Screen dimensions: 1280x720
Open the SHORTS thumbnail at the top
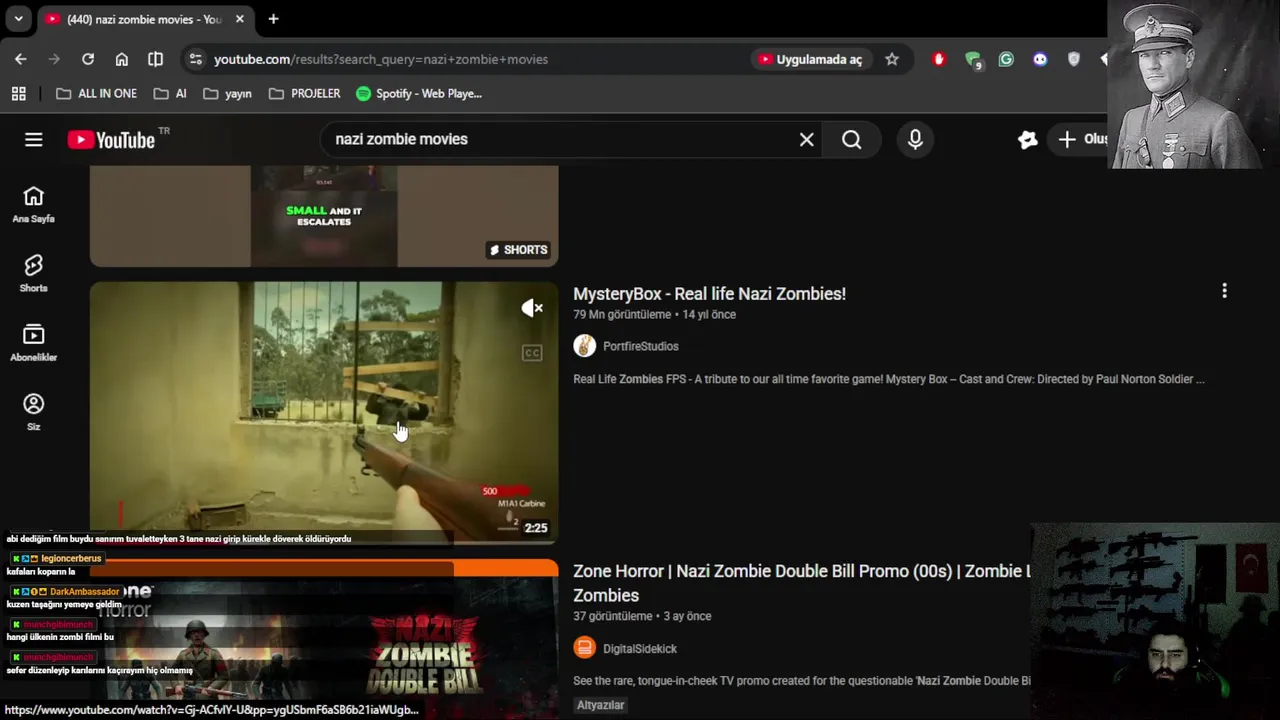(x=324, y=216)
